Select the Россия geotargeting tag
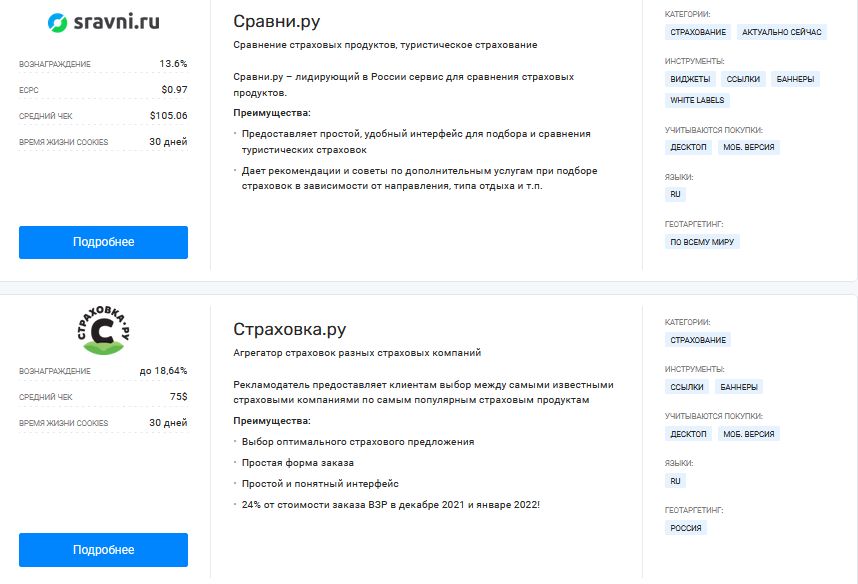Viewport: 858px width, 584px height. (x=686, y=528)
